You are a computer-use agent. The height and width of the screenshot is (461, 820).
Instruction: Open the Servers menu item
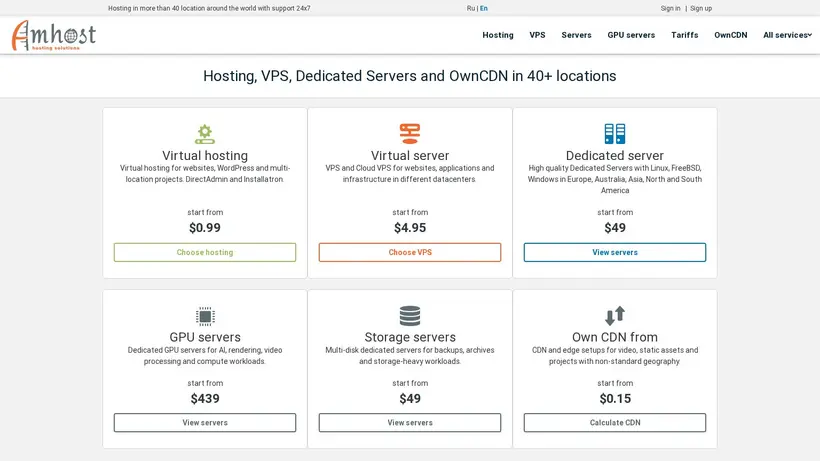[576, 35]
